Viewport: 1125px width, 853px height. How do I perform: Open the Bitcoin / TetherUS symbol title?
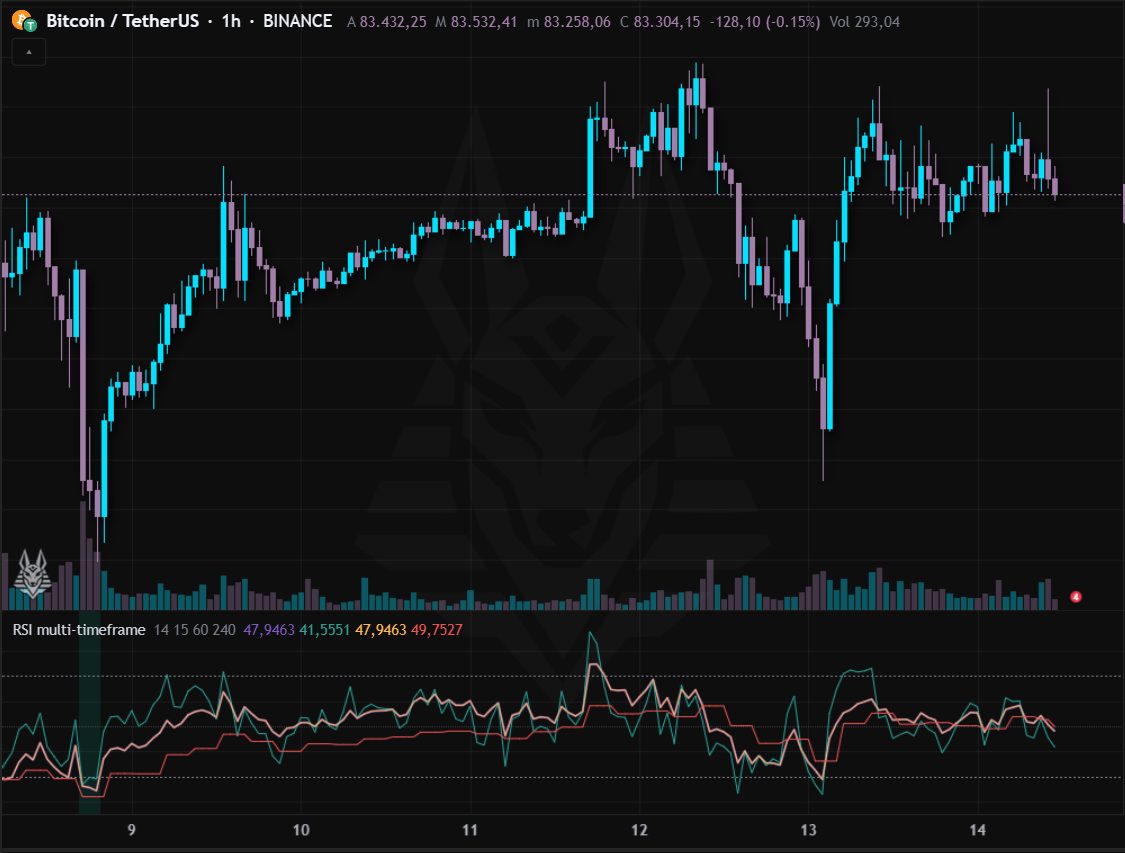coord(123,21)
